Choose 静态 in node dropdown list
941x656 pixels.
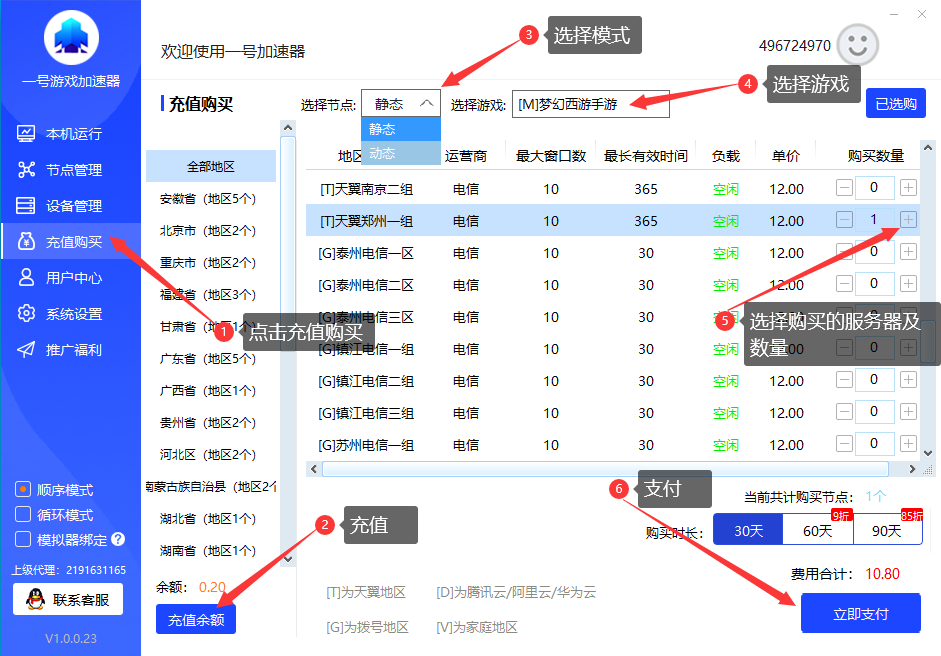pyautogui.click(x=401, y=129)
